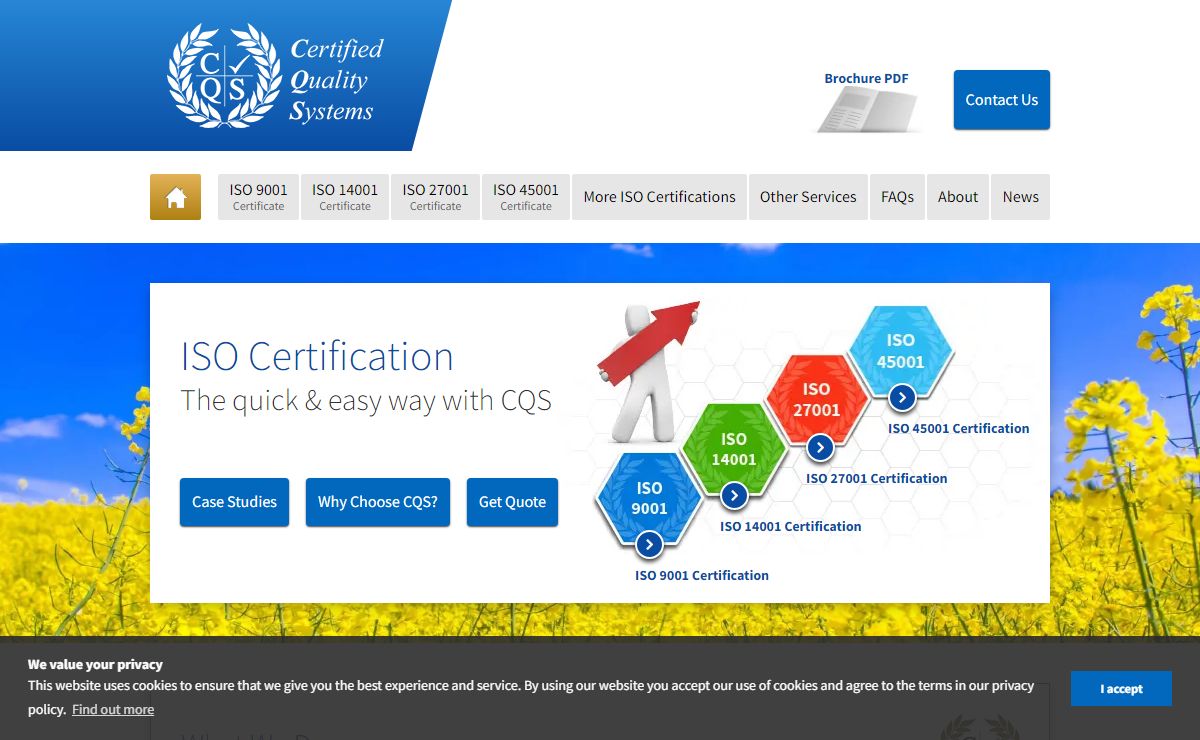Follow the ISO 9001 Certification link
The width and height of the screenshot is (1200, 740).
pos(702,575)
